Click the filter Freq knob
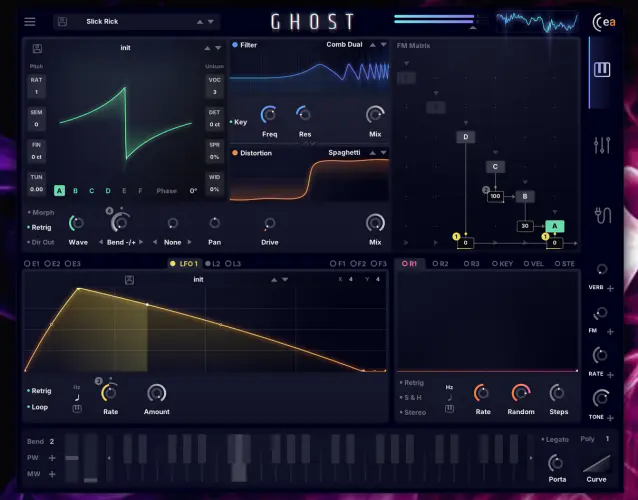Screen dimensions: 638x500 pyautogui.click(x=269, y=115)
